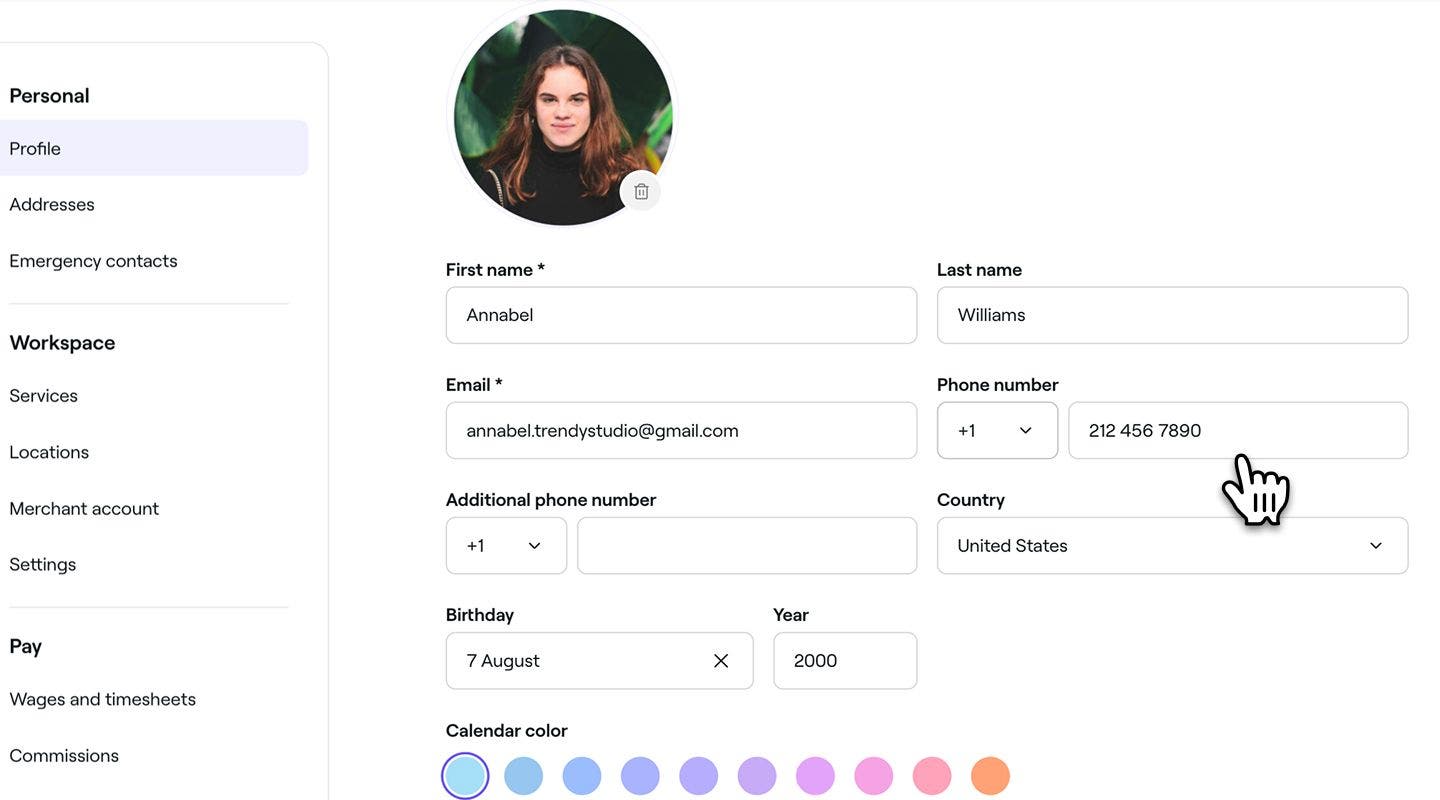Click the Email input field
Screen dimensions: 1440x800
(x=681, y=431)
